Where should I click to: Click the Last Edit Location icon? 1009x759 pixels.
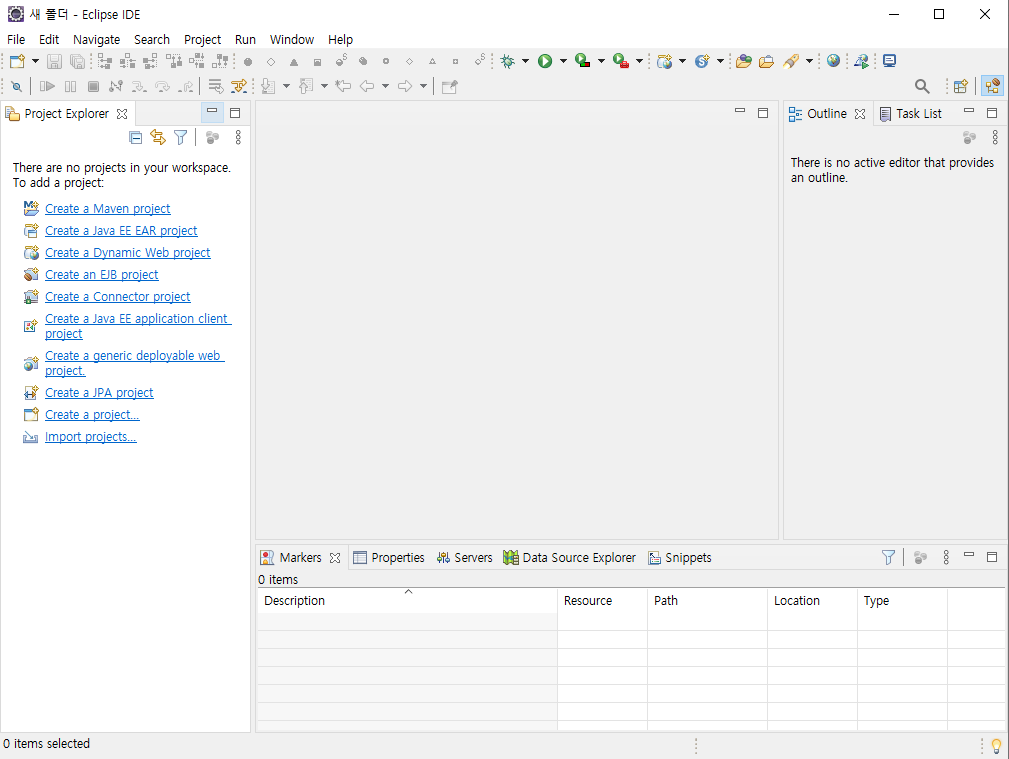pyautogui.click(x=343, y=86)
